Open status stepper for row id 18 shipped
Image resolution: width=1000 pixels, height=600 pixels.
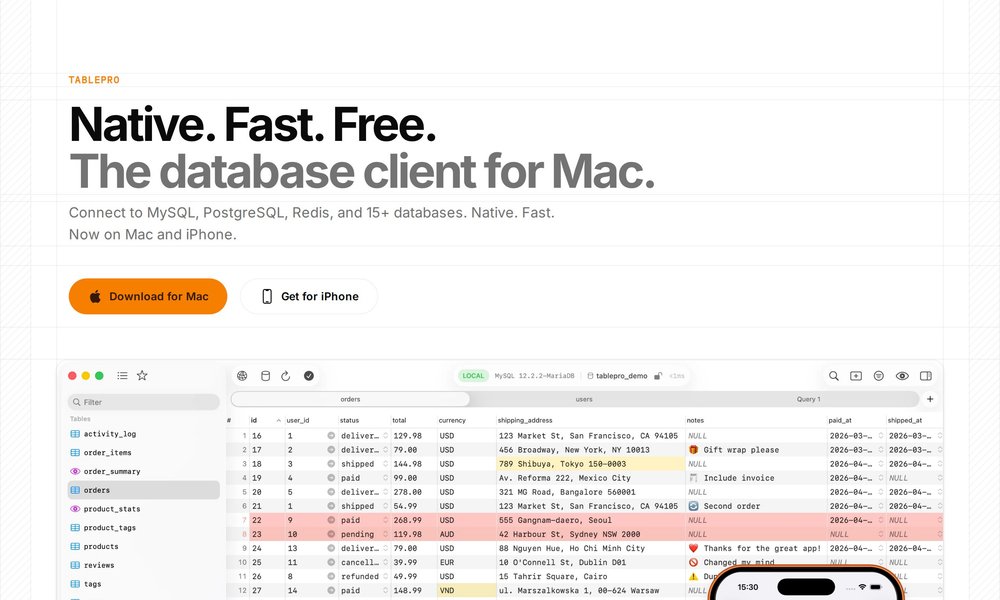coord(385,464)
